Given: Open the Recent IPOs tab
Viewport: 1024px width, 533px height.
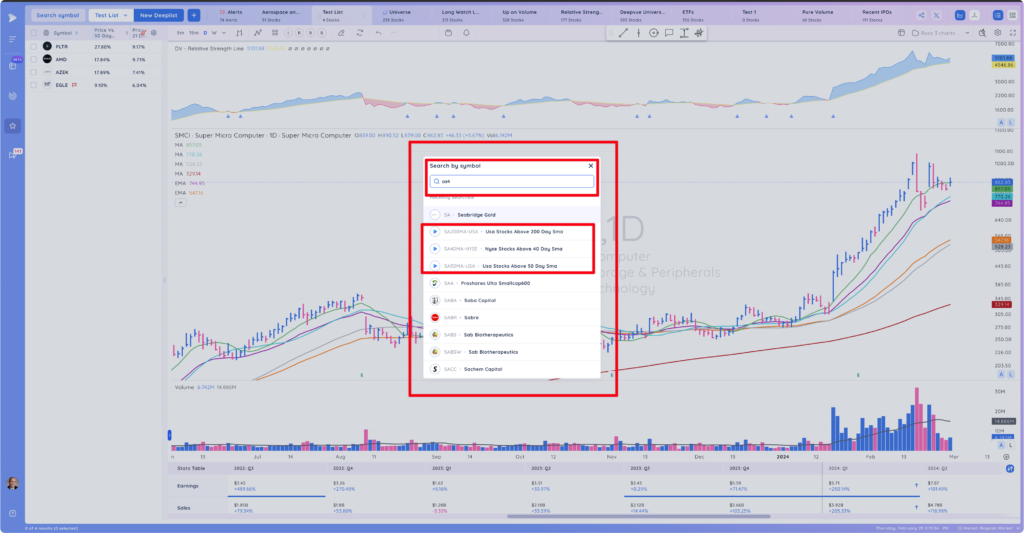Looking at the screenshot, I should point(876,15).
